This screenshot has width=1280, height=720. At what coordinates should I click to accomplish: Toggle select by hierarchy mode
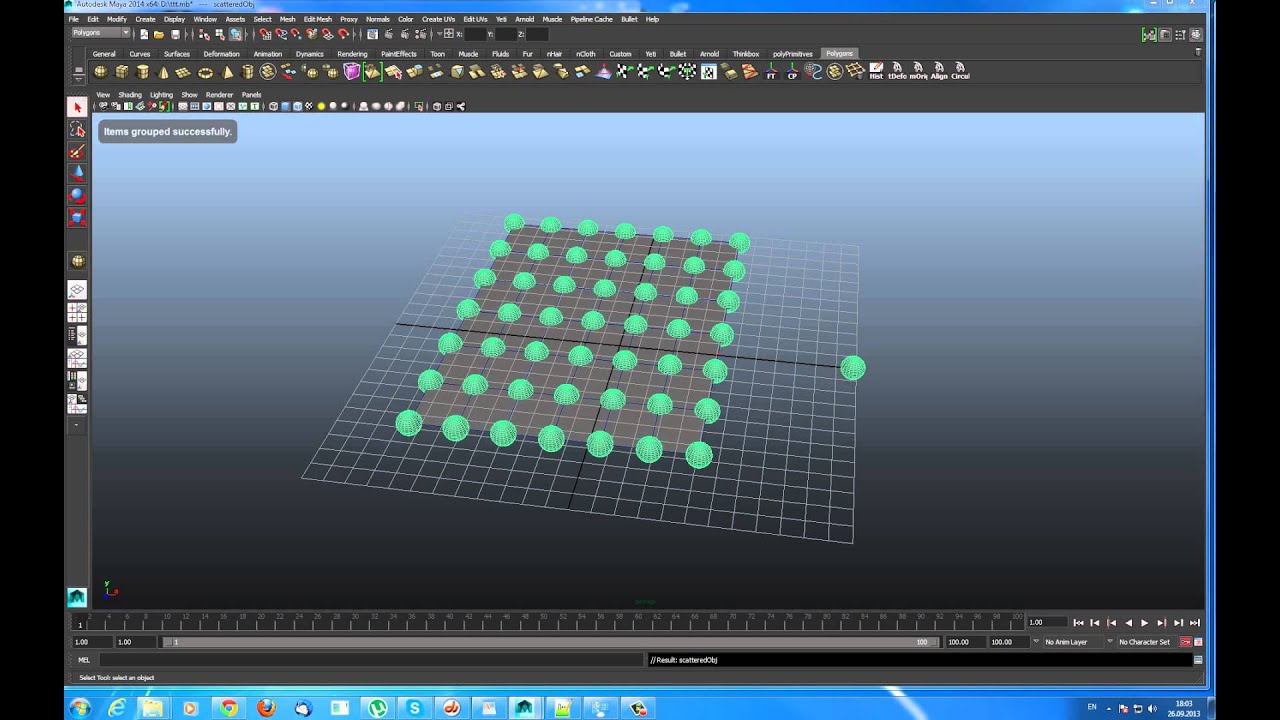click(x=204, y=33)
